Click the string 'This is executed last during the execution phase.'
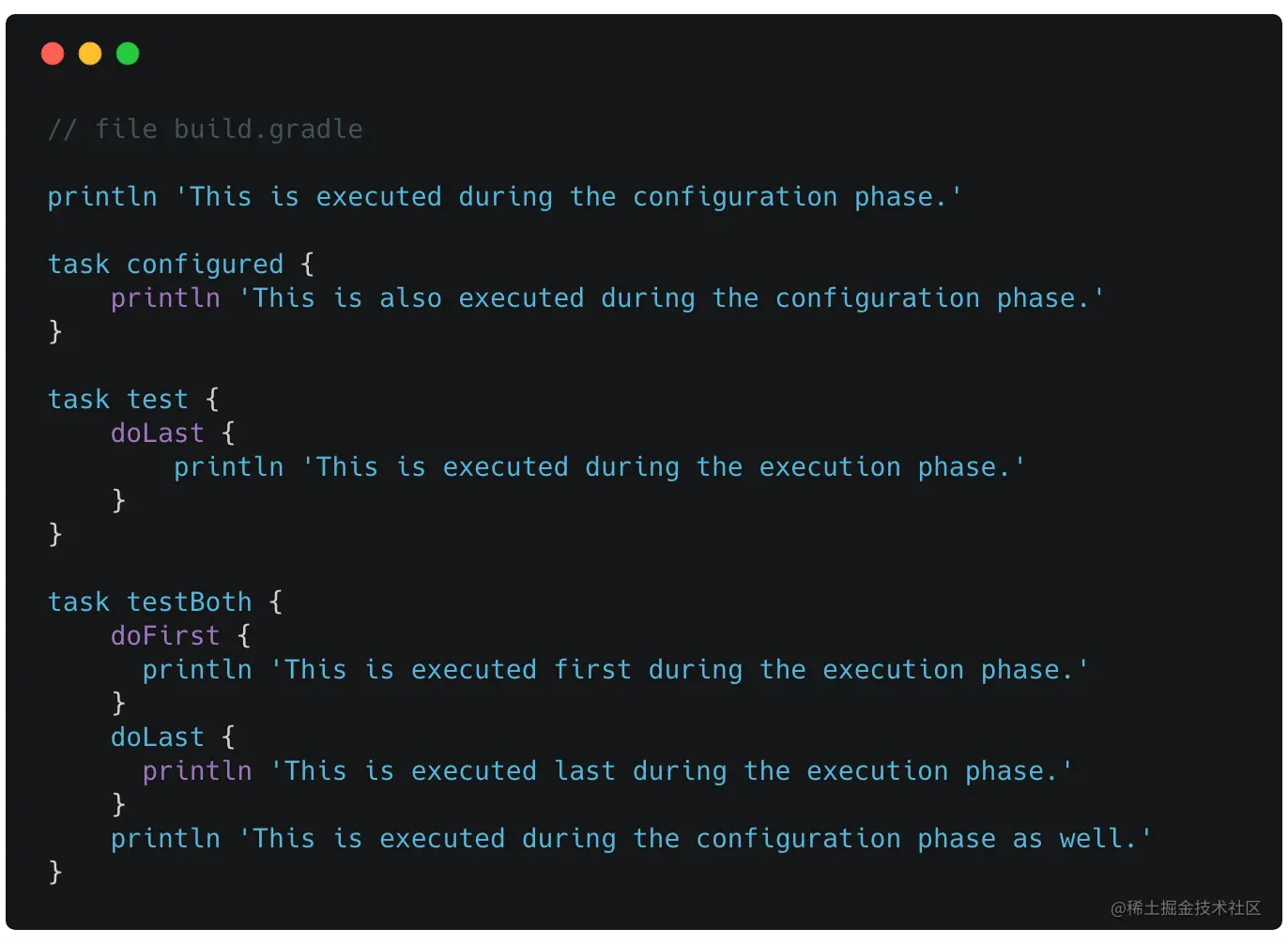The width and height of the screenshot is (1288, 944). click(671, 771)
